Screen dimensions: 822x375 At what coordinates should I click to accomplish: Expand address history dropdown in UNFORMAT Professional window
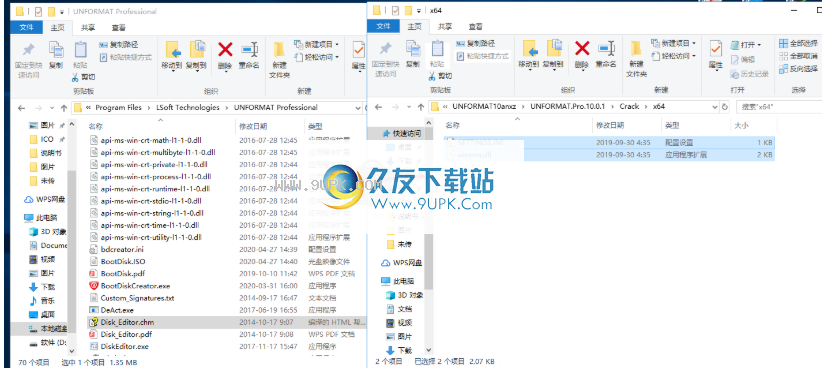(x=359, y=108)
